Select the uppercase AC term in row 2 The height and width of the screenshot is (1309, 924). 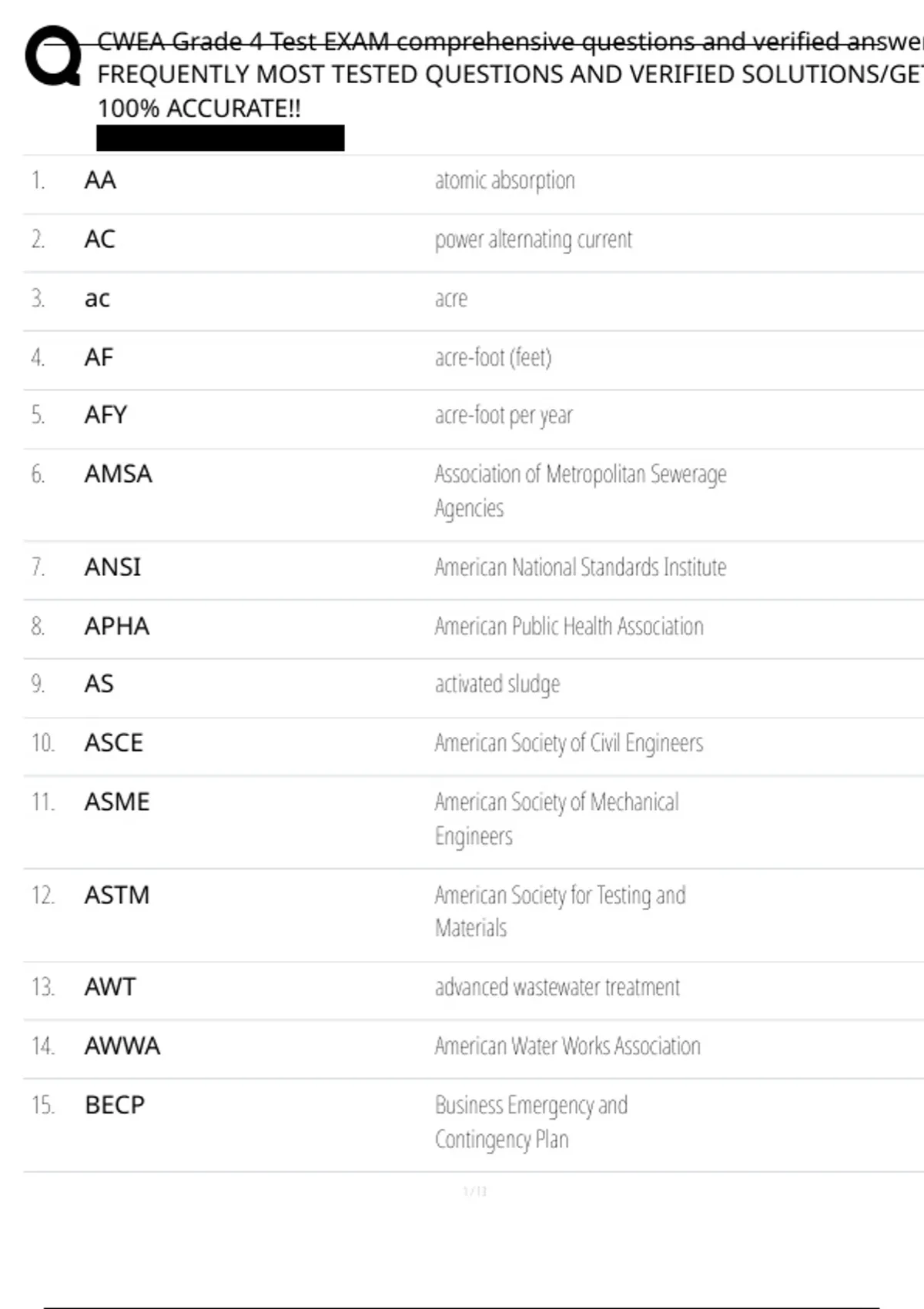(99, 239)
